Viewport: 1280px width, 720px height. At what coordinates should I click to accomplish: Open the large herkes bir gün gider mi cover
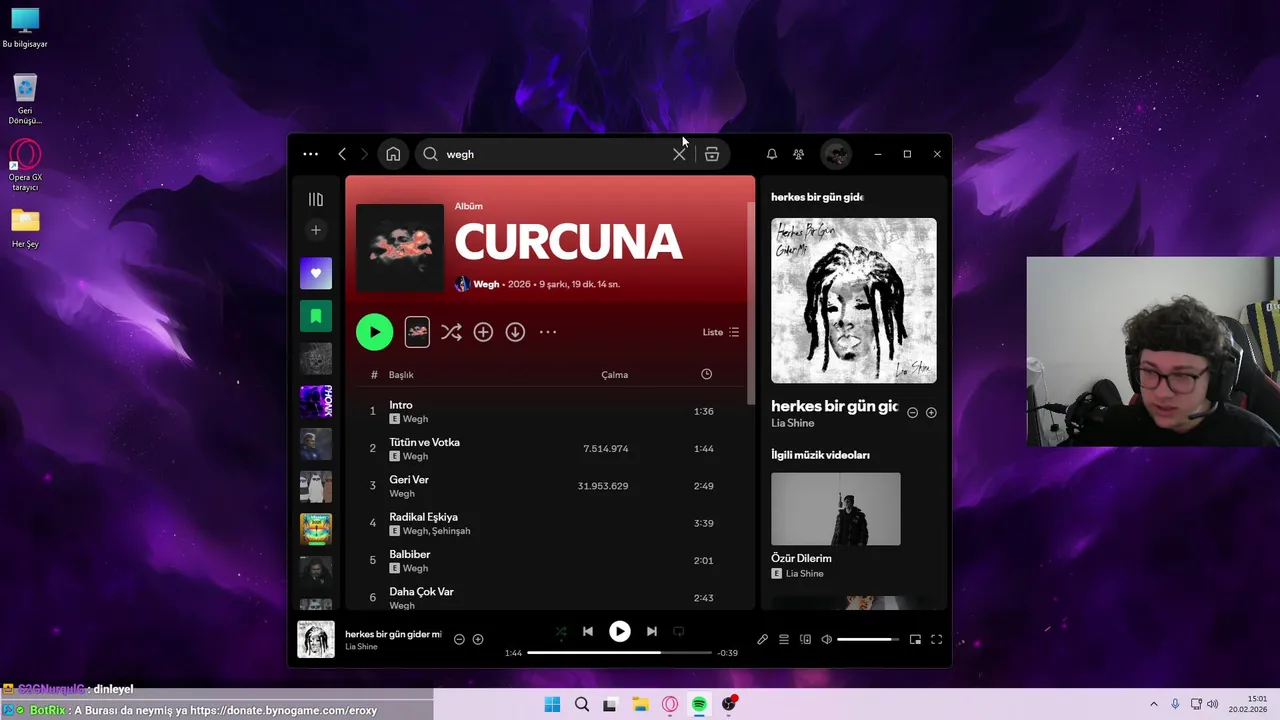click(854, 300)
